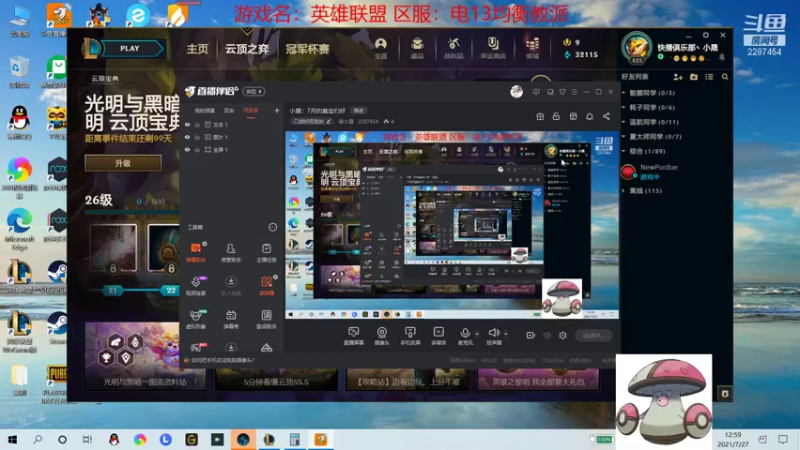Image resolution: width=800 pixels, height=450 pixels.
Task: Toggle visibility eye of 文本 1 source
Action: pyautogui.click(x=187, y=124)
